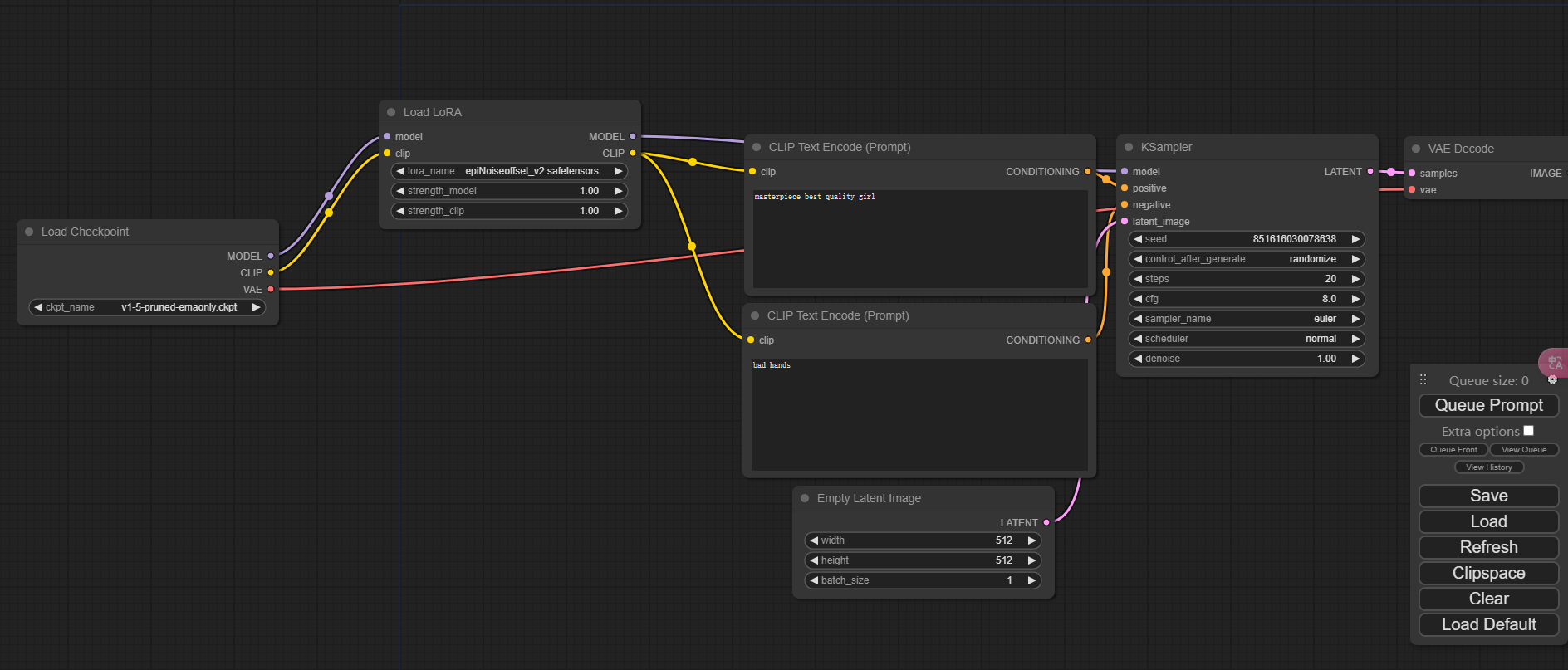Decrease strength_model with left arrow
Viewport: 1568px width, 670px height.
(x=400, y=191)
